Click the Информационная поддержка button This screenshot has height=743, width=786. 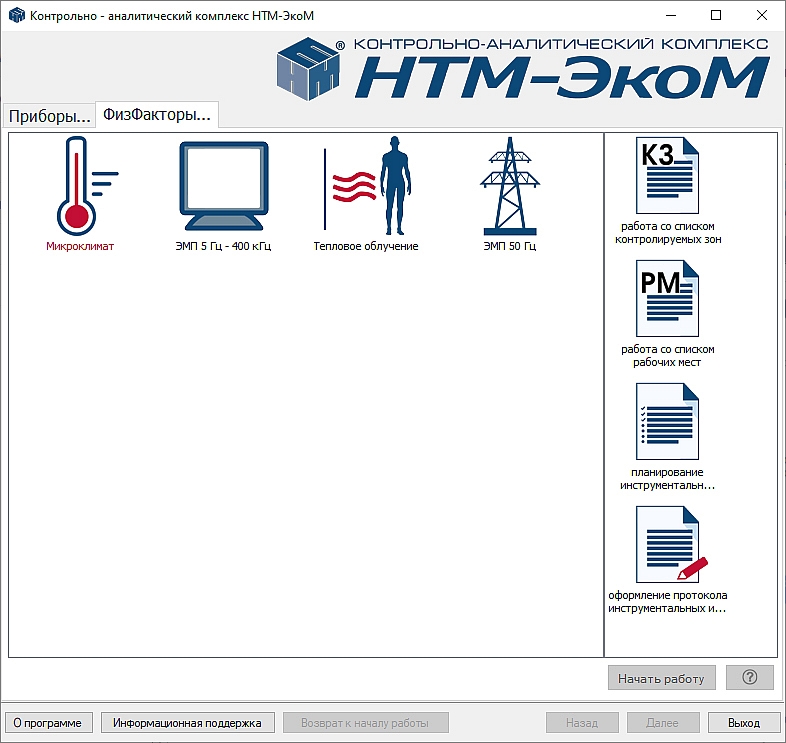point(187,722)
